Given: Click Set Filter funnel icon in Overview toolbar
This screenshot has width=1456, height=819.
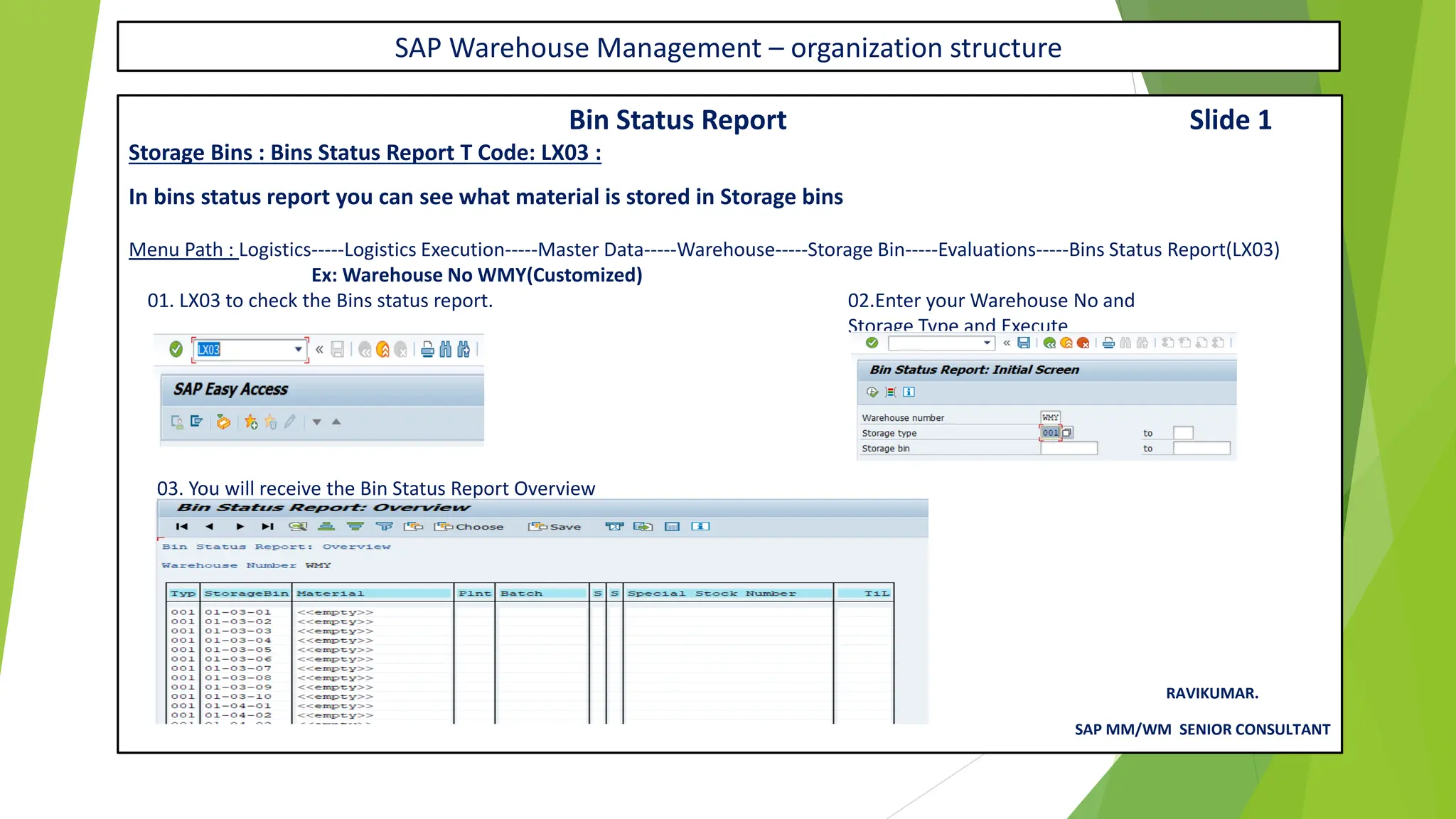Looking at the screenshot, I should 385,527.
